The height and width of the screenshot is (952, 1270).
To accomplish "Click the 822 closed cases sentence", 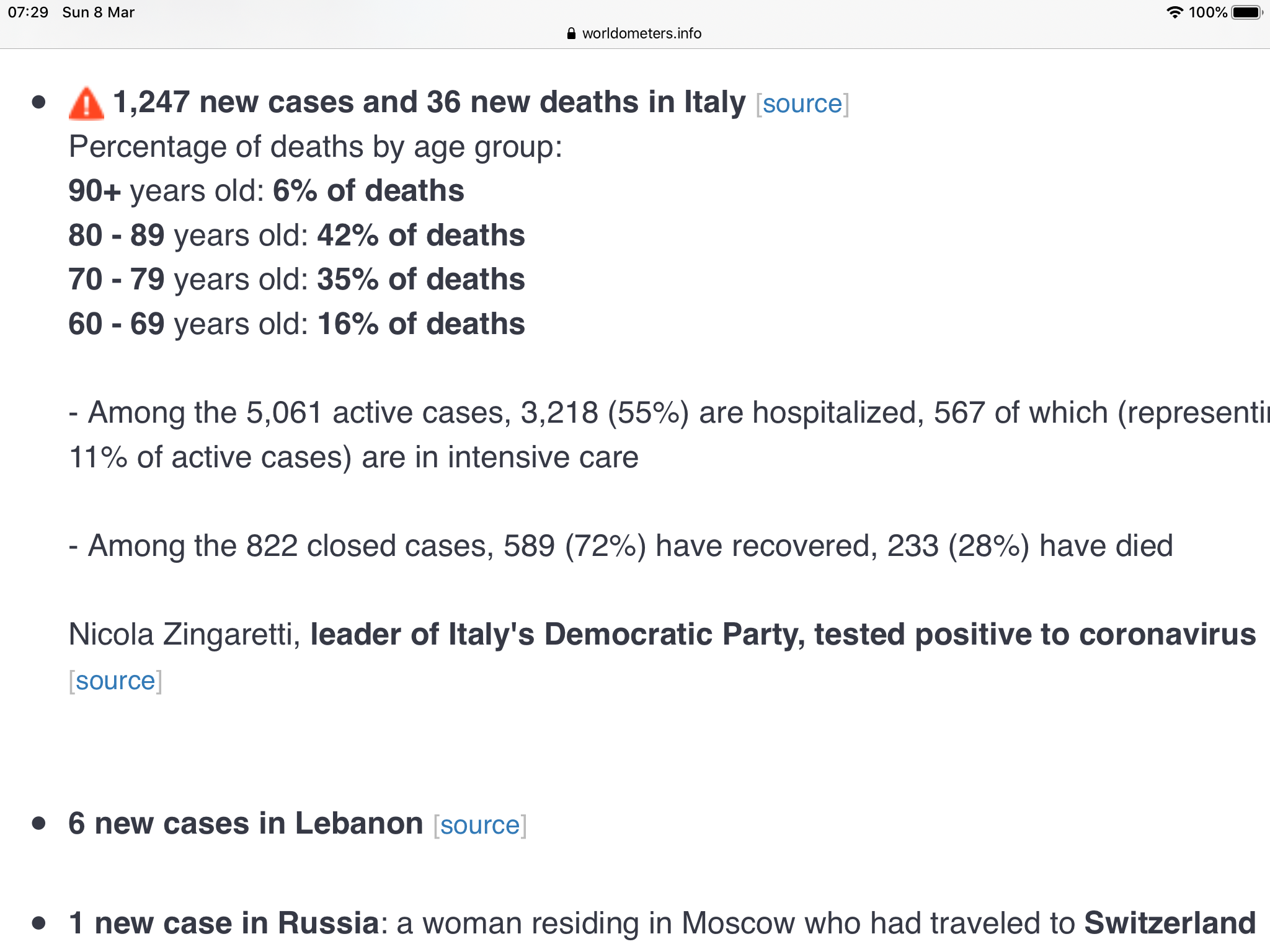I will [620, 546].
